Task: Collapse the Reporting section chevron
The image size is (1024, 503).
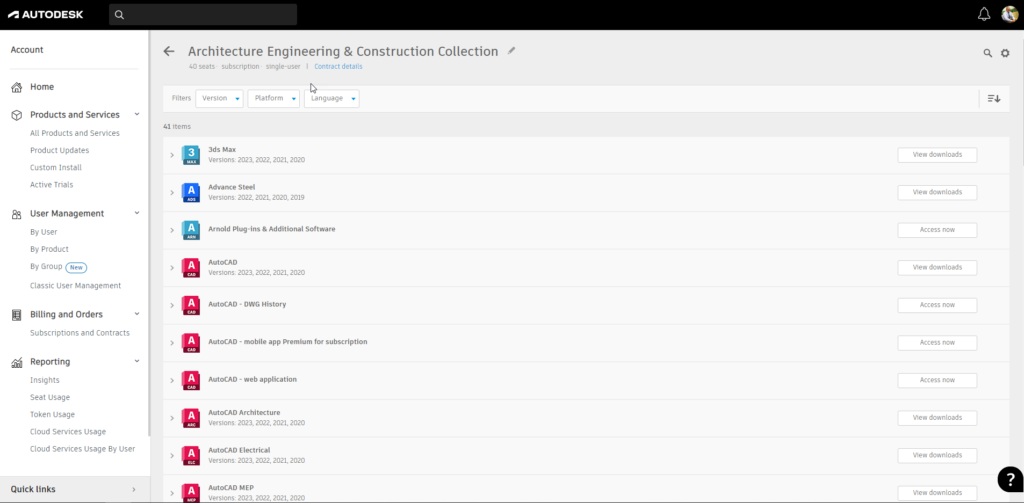Action: [x=136, y=361]
